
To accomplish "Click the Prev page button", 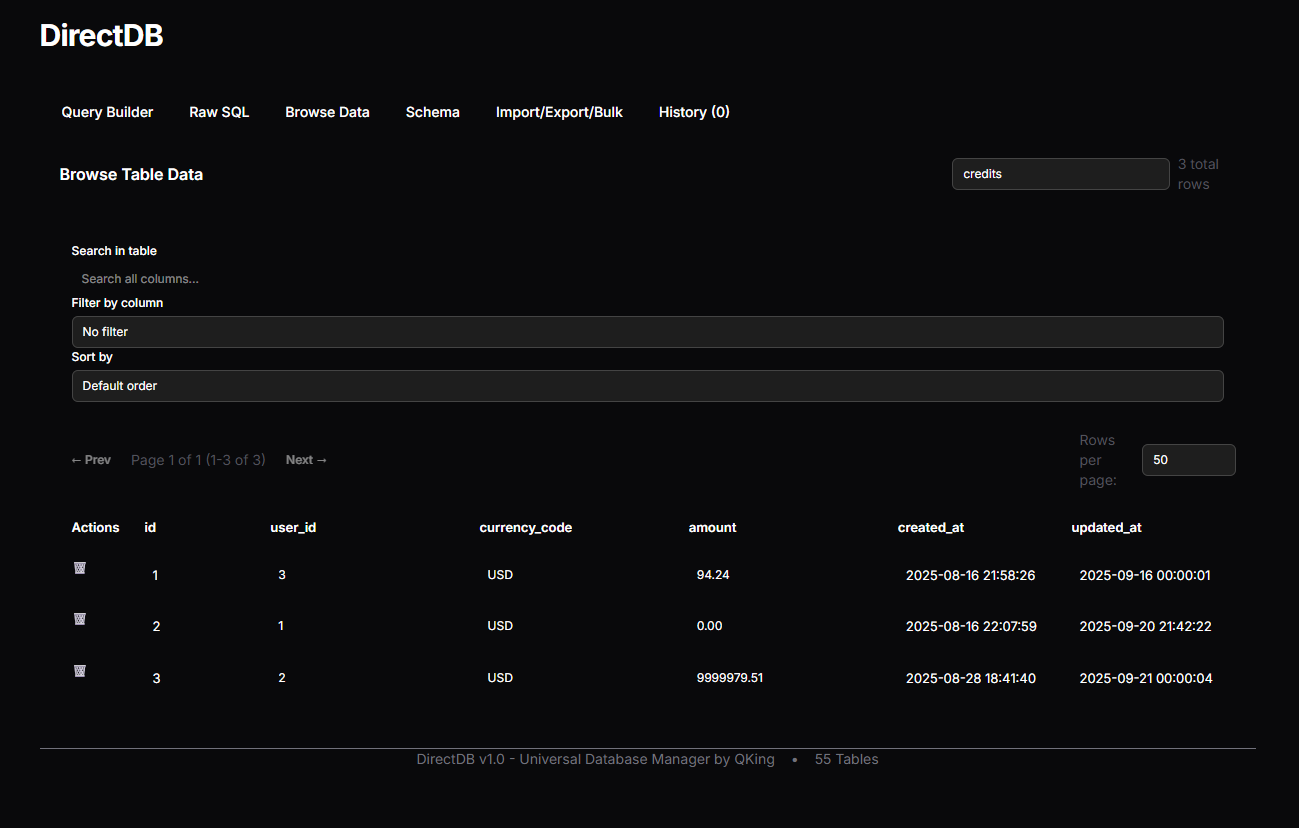I will 91,460.
